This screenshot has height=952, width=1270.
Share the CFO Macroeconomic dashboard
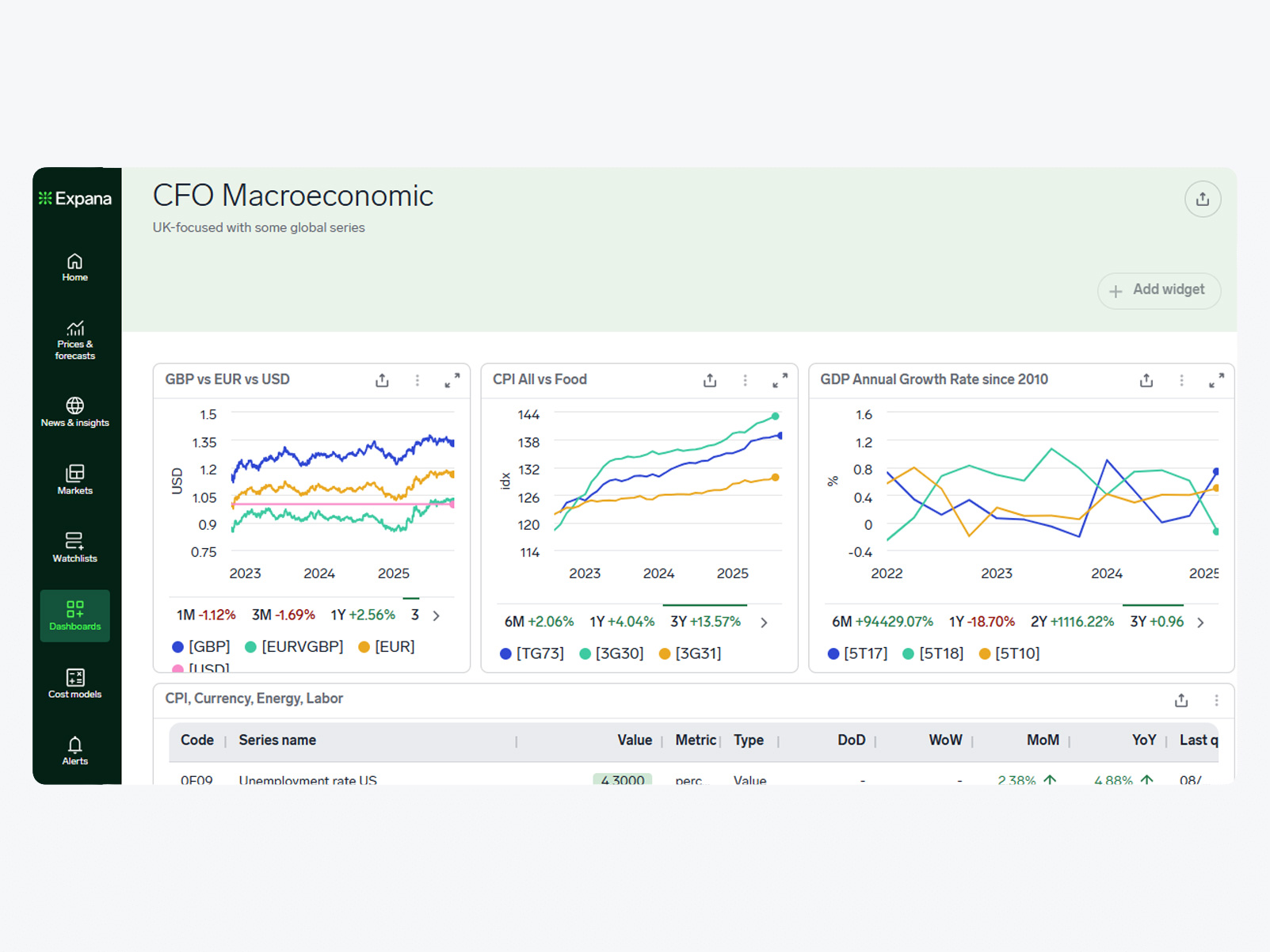tap(1202, 199)
